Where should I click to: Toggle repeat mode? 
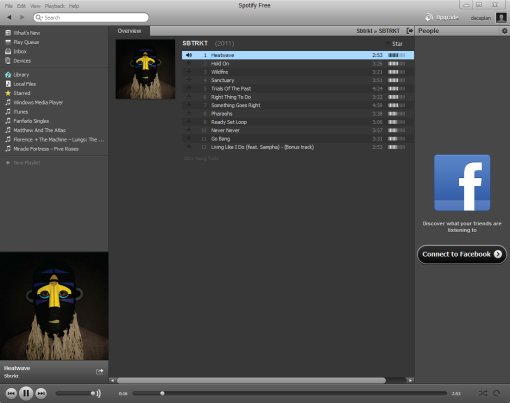(x=496, y=393)
